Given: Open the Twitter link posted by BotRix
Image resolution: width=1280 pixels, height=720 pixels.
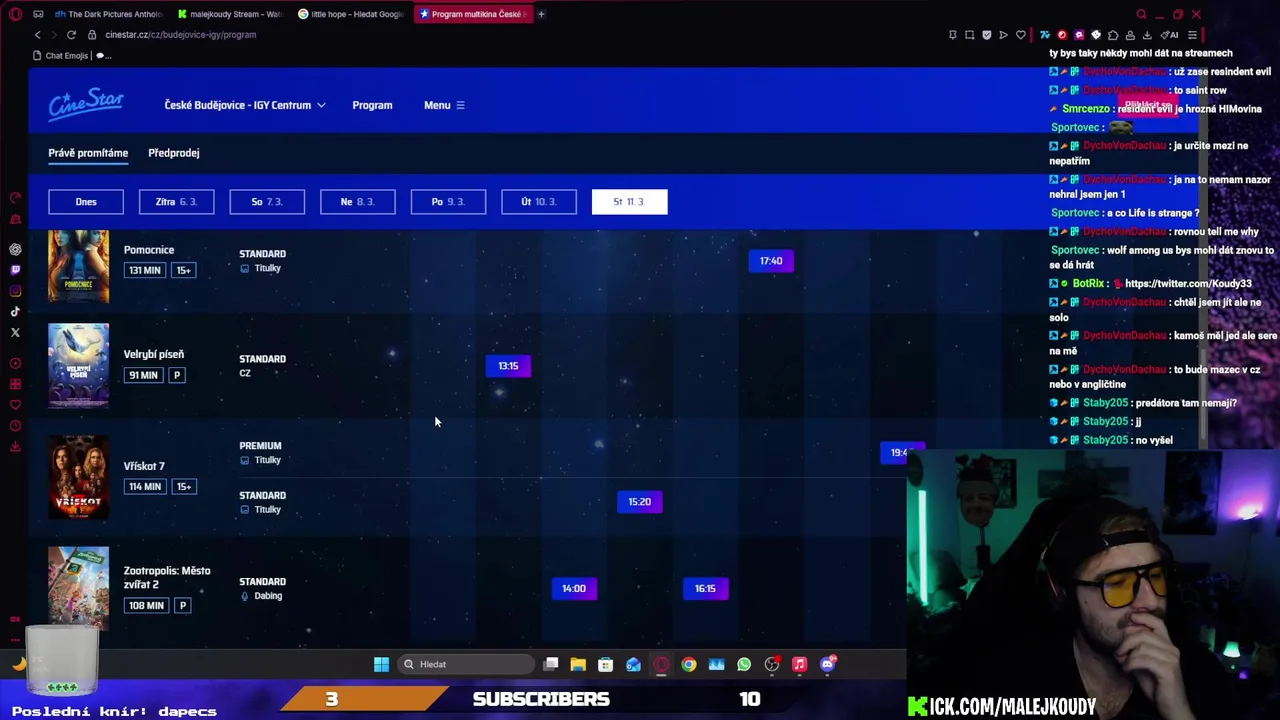Looking at the screenshot, I should click(x=1188, y=284).
